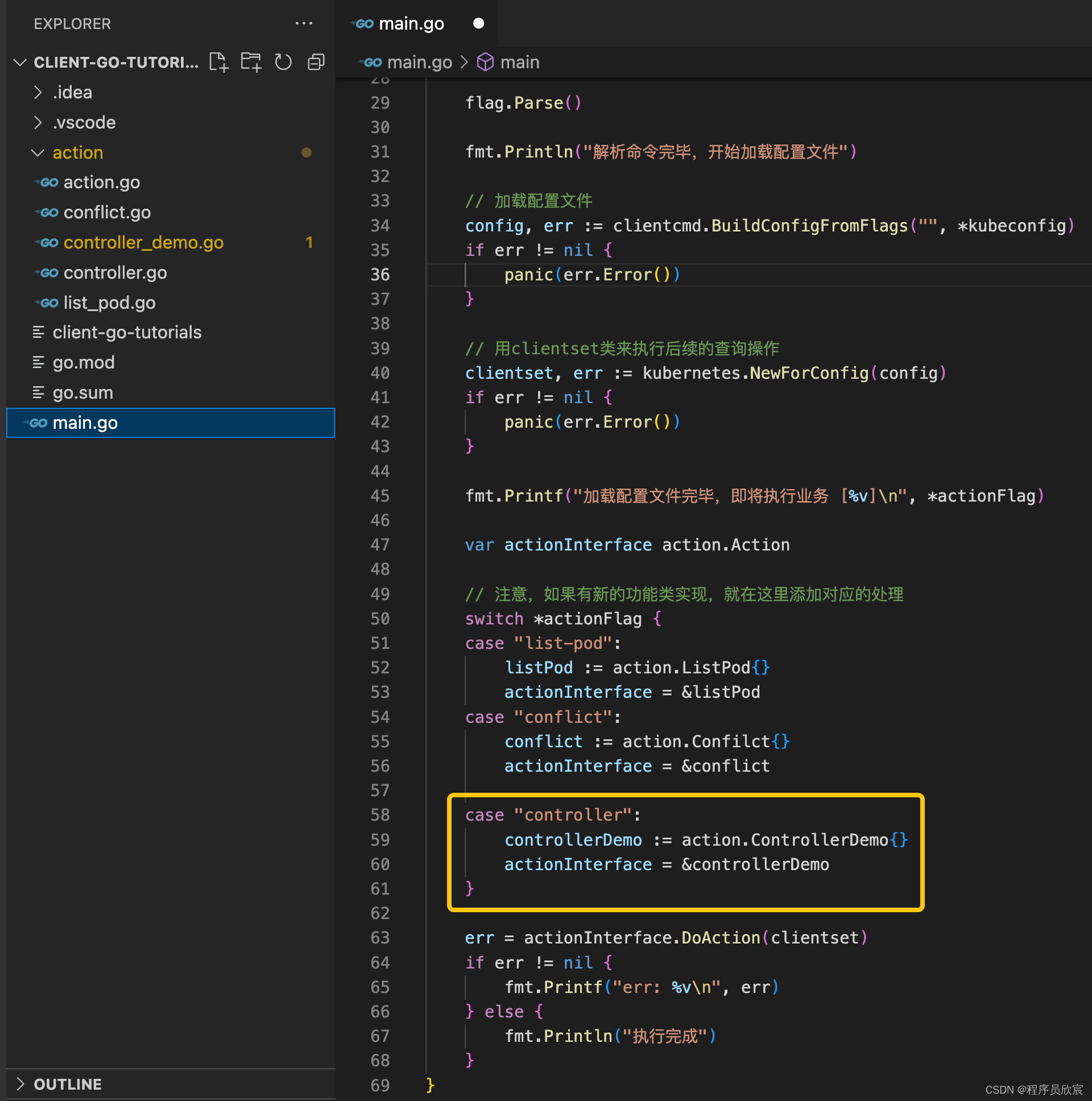The height and width of the screenshot is (1101, 1092).
Task: Click the modified dot on action folder
Action: click(307, 152)
